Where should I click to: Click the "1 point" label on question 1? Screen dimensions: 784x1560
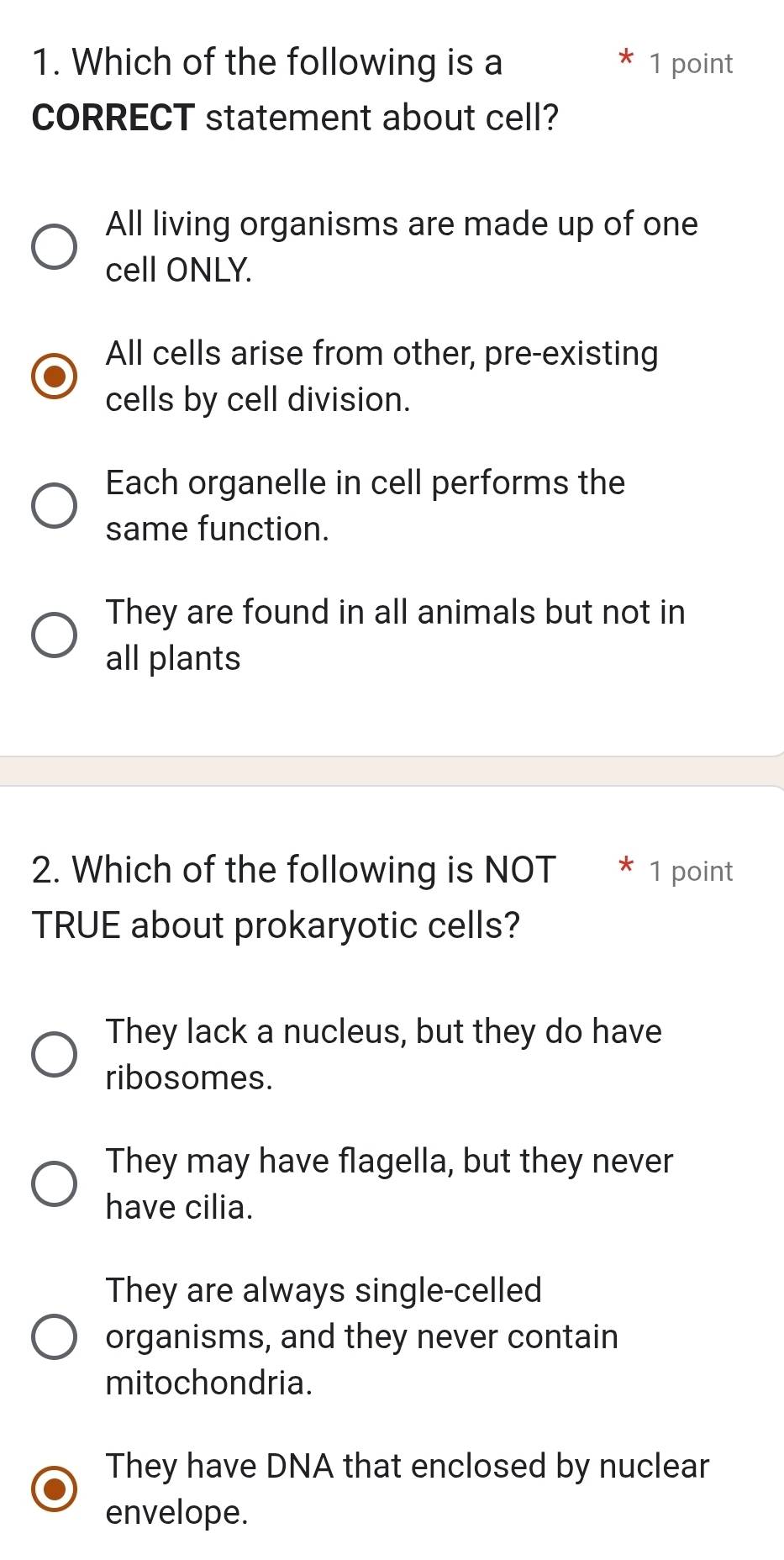[x=689, y=63]
